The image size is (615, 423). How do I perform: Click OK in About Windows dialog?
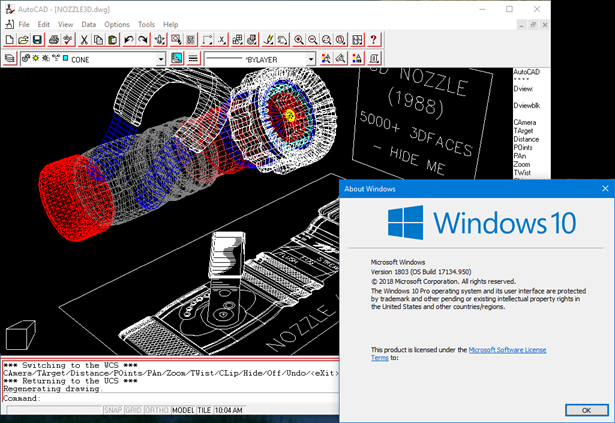pos(586,410)
